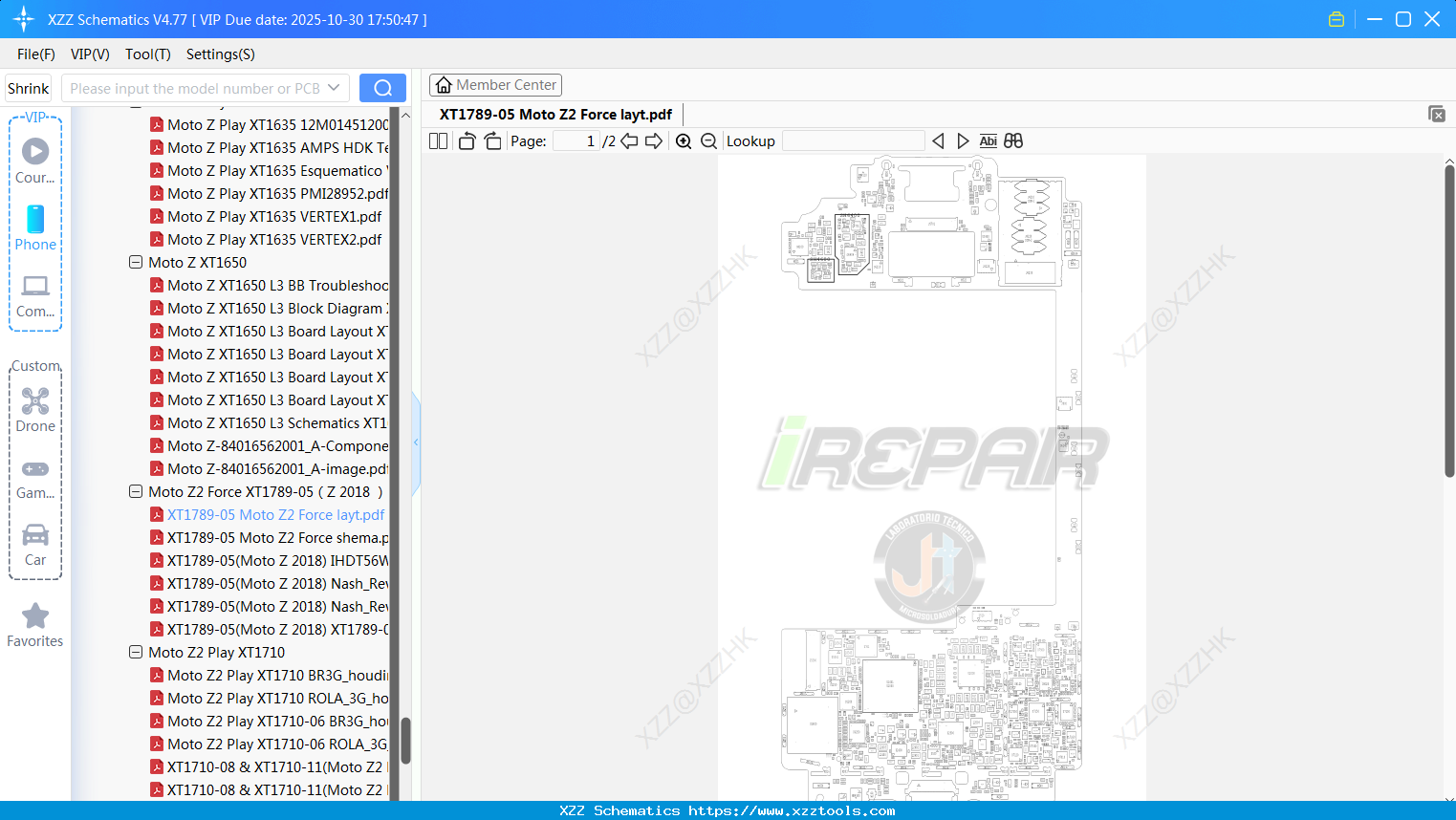
Task: Open Moto Z2 Play XT1710 ROLA_3G file
Action: 277,698
